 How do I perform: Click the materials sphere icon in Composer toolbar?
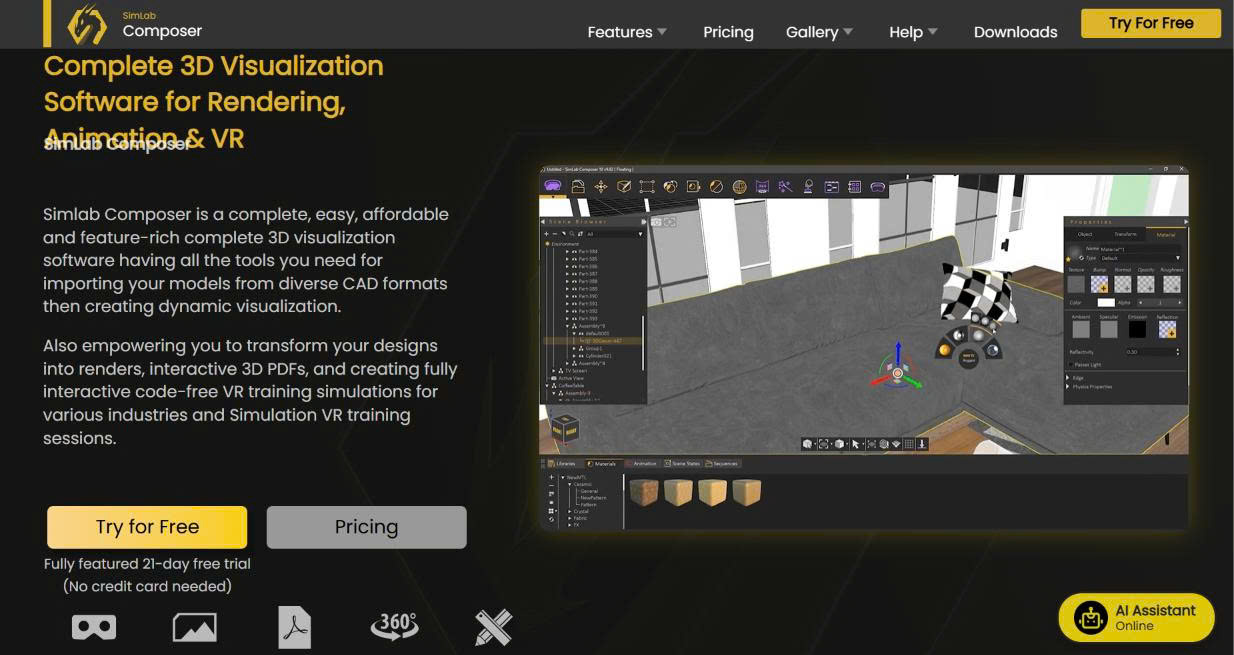pos(670,186)
